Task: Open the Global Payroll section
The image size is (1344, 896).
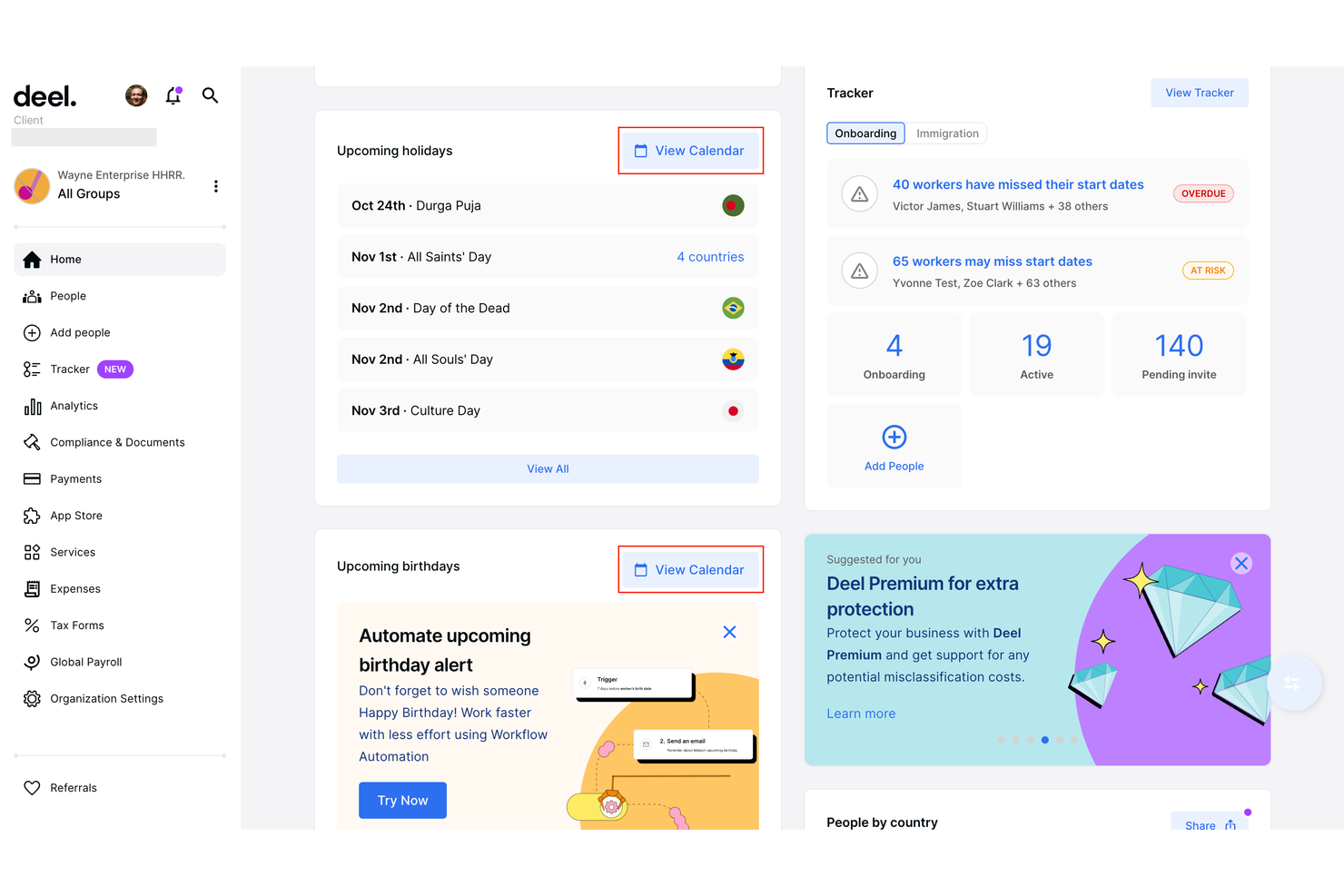Action: click(85, 661)
